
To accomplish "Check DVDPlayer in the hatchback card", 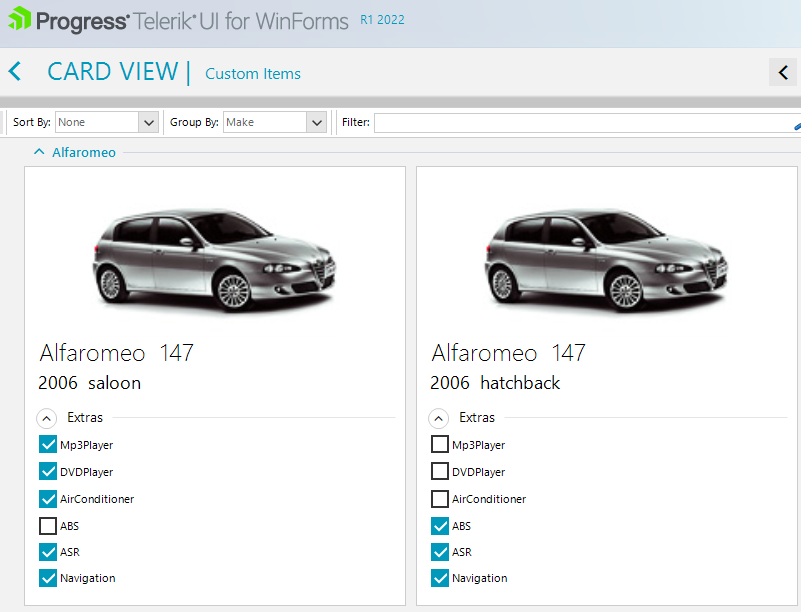I will [x=440, y=471].
